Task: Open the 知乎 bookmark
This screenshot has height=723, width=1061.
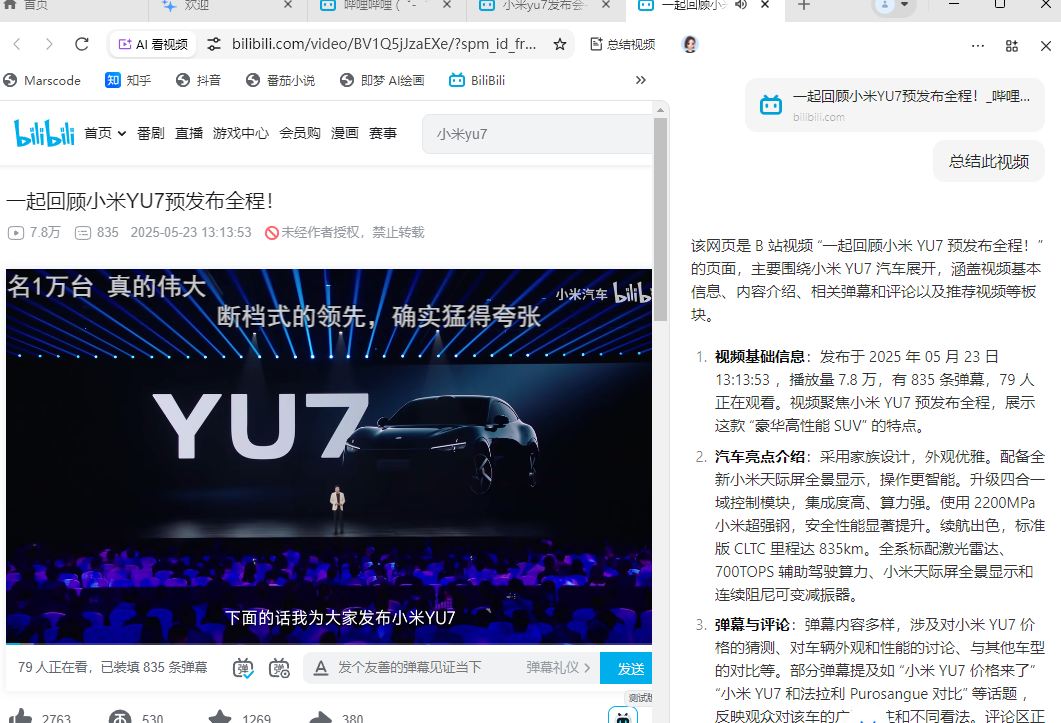Action: click(x=128, y=81)
